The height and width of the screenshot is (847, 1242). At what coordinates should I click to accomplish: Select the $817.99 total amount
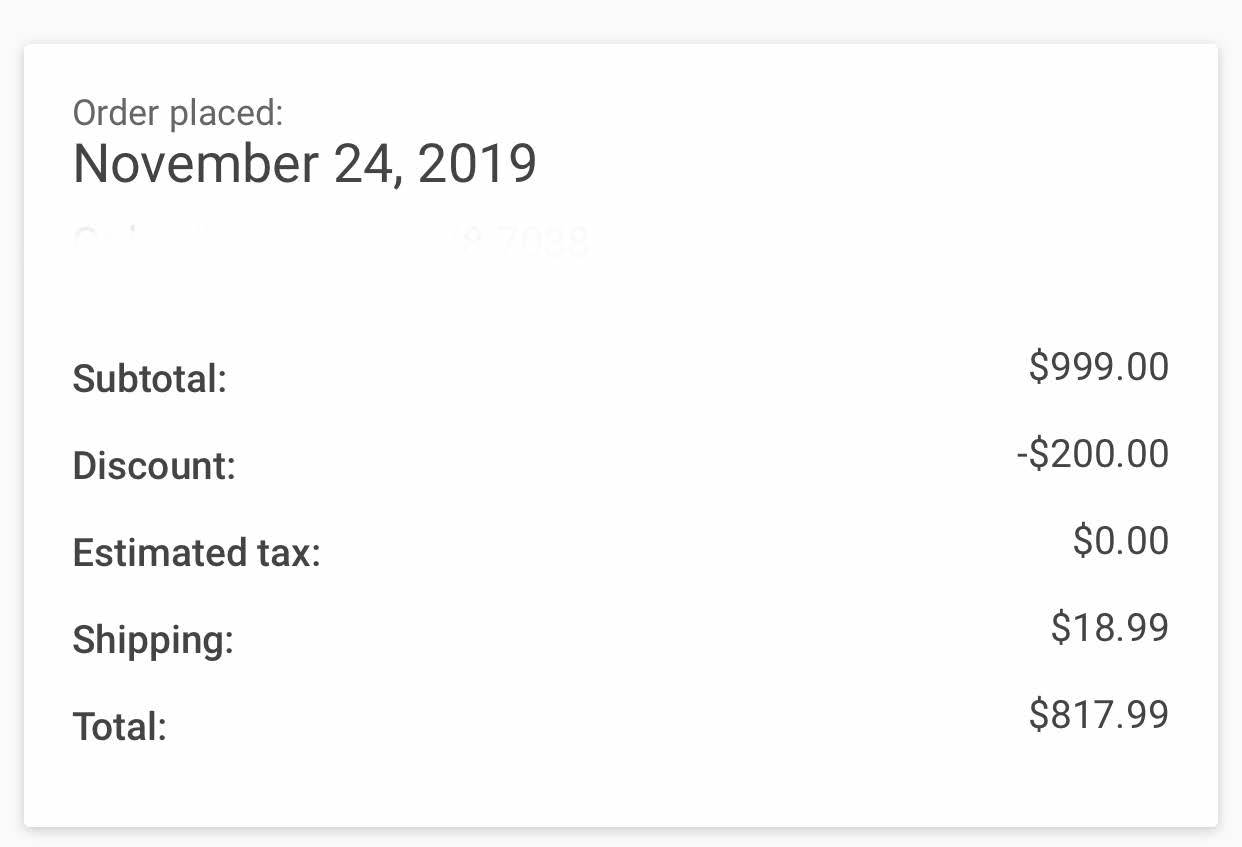pyautogui.click(x=1098, y=715)
